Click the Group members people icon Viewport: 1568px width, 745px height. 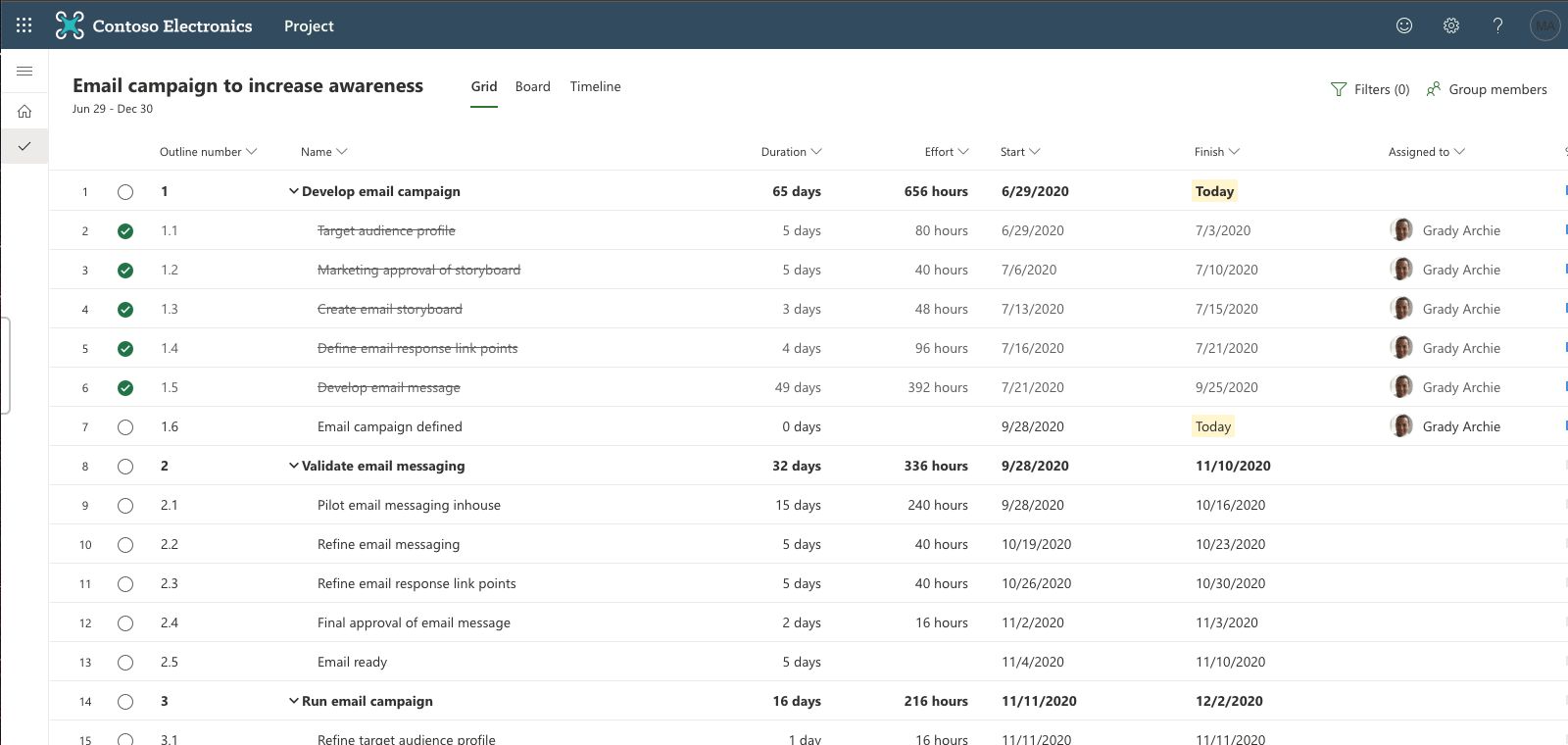point(1434,89)
